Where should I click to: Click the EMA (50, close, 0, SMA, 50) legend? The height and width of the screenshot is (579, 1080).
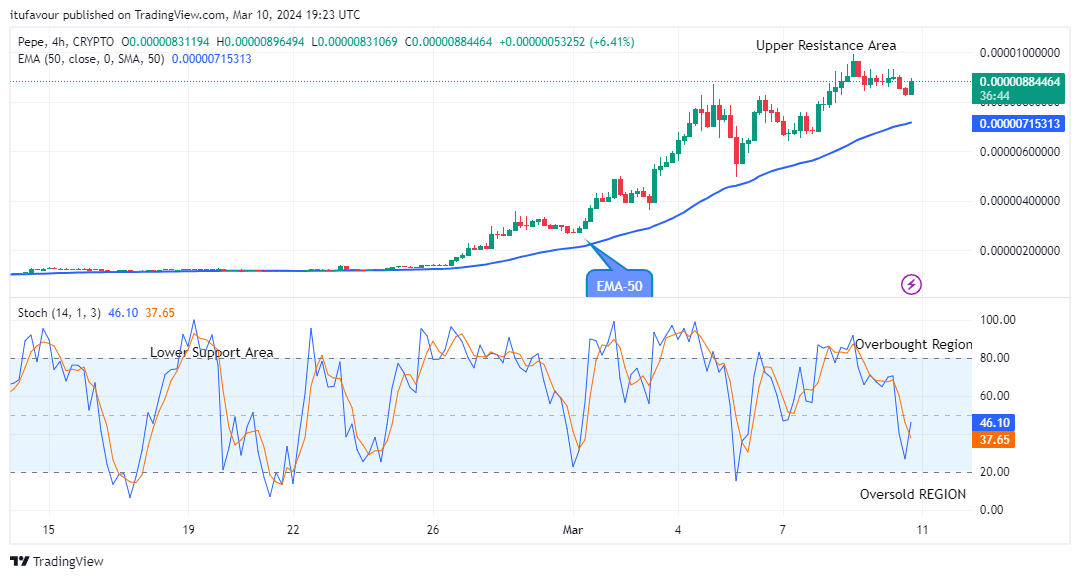[x=91, y=59]
